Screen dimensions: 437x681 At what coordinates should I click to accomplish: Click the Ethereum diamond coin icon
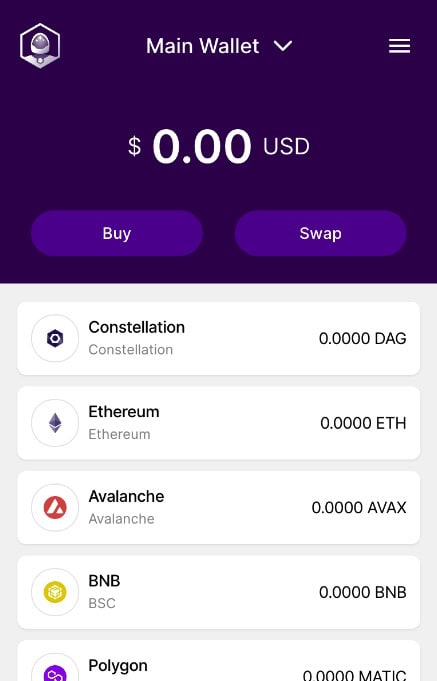click(x=55, y=423)
